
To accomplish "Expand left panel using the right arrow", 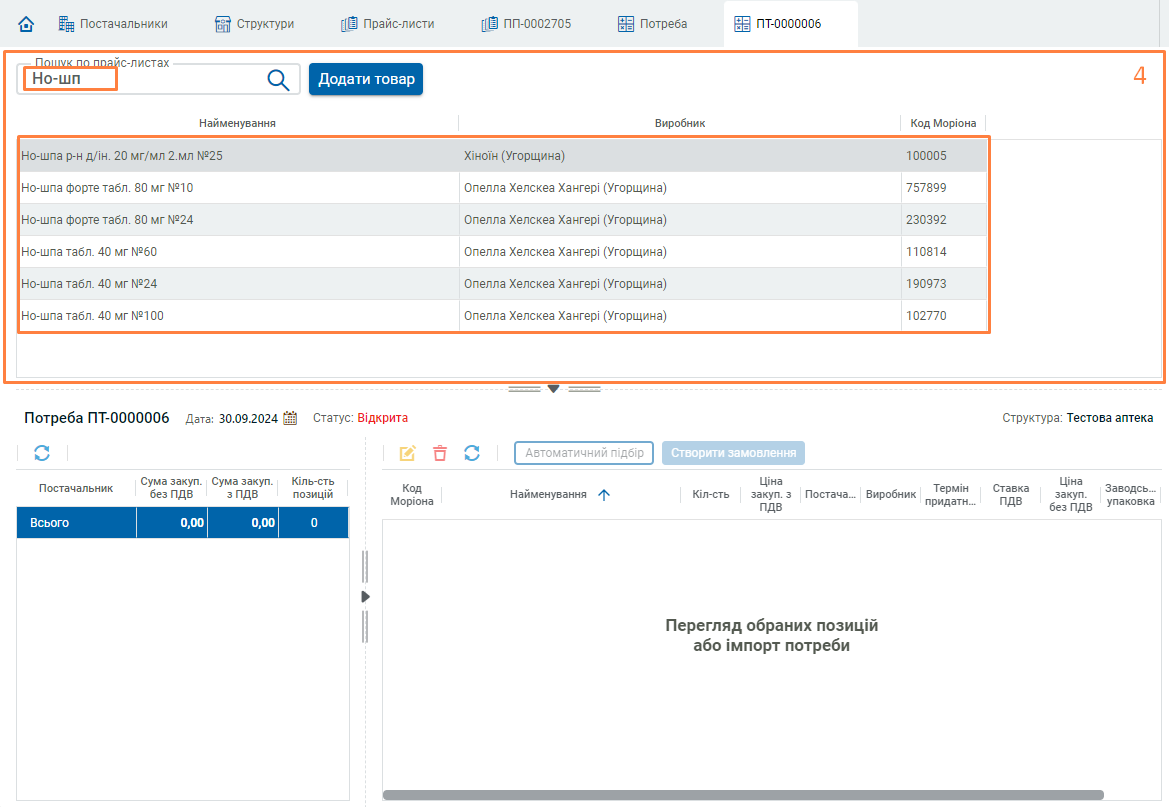I will tap(365, 597).
